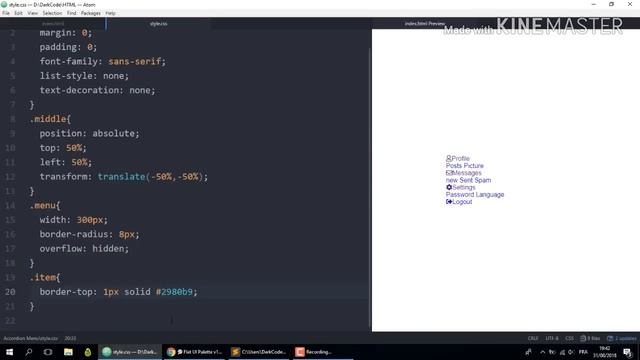The width and height of the screenshot is (640, 360).
Task: Click line number 20 in the gutter
Action: tap(10, 292)
